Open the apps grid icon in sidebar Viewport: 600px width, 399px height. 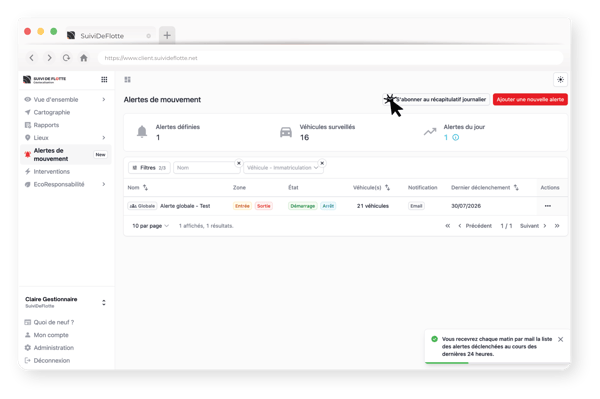coord(104,79)
